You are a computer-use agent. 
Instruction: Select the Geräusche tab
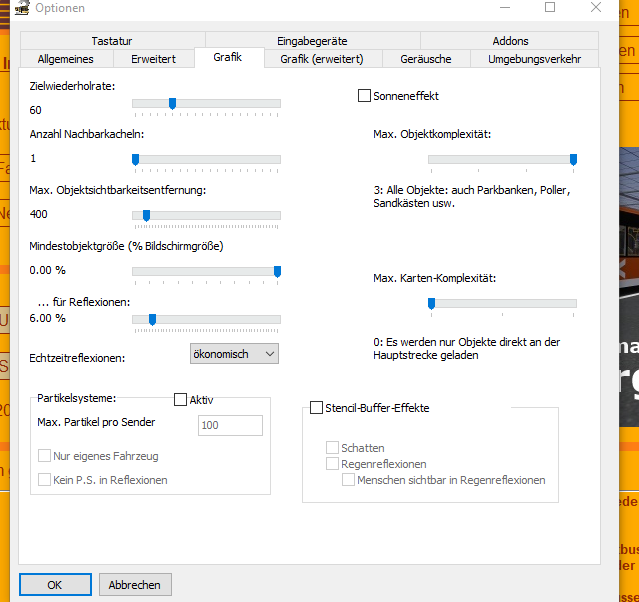point(426,59)
